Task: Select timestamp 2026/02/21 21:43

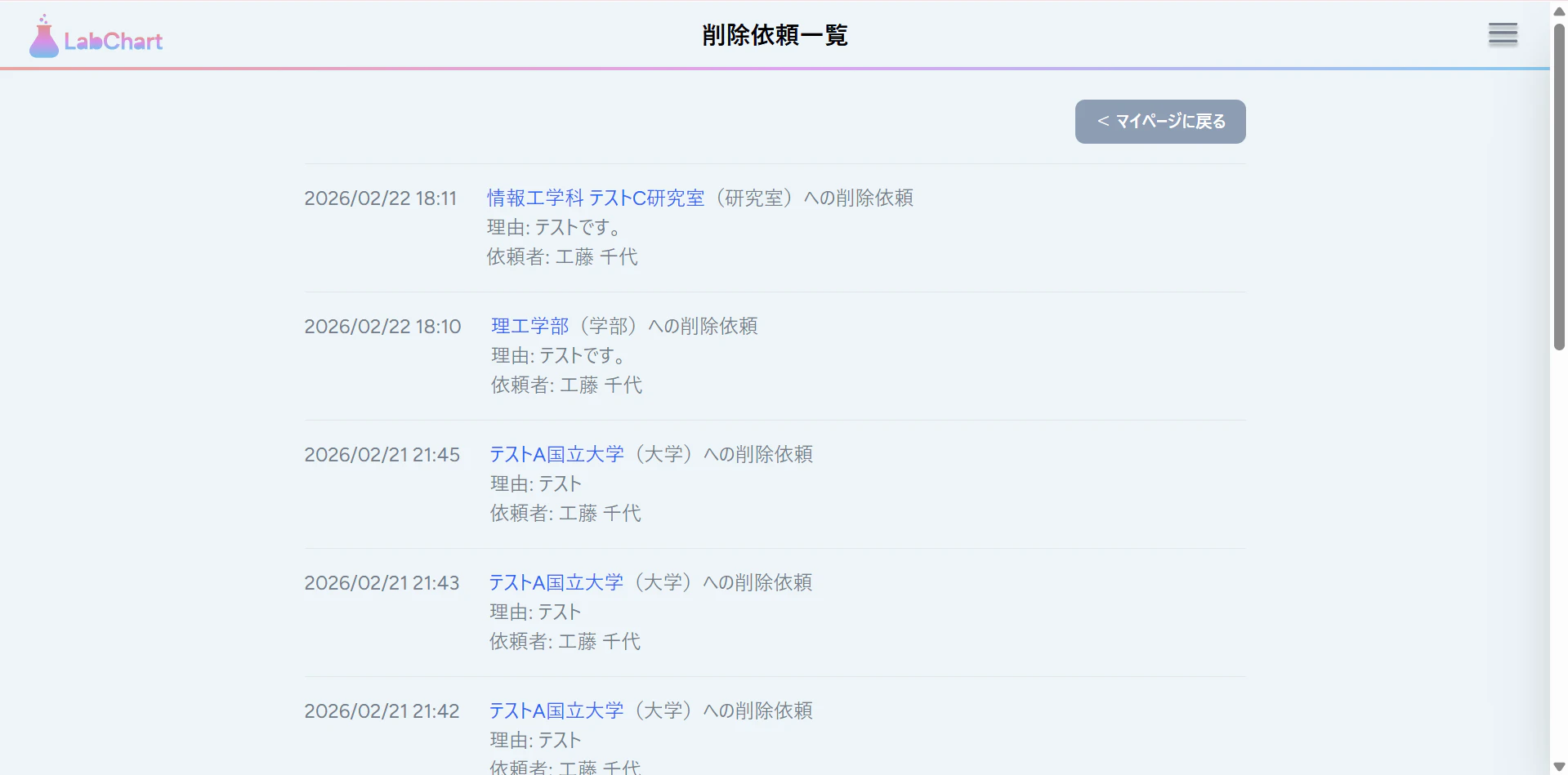Action: (x=382, y=583)
